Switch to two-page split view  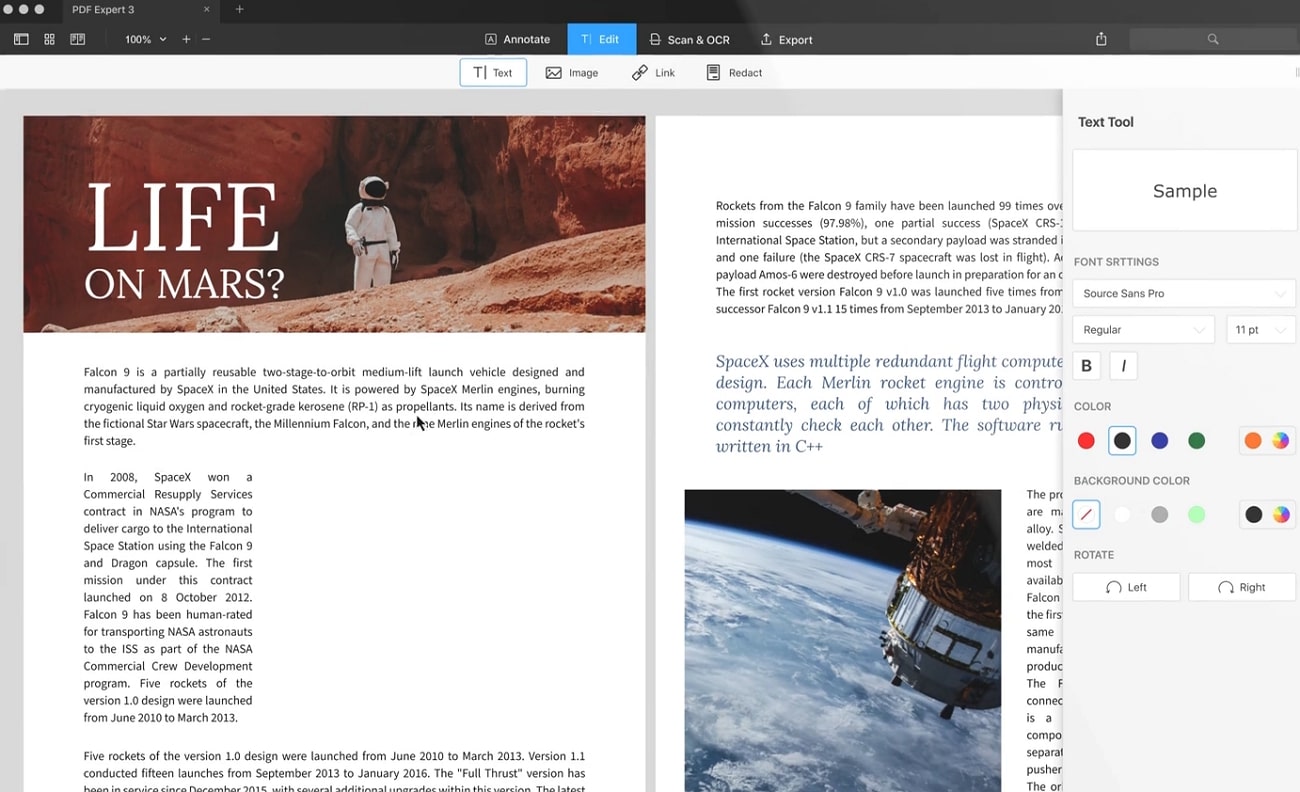[x=77, y=38]
